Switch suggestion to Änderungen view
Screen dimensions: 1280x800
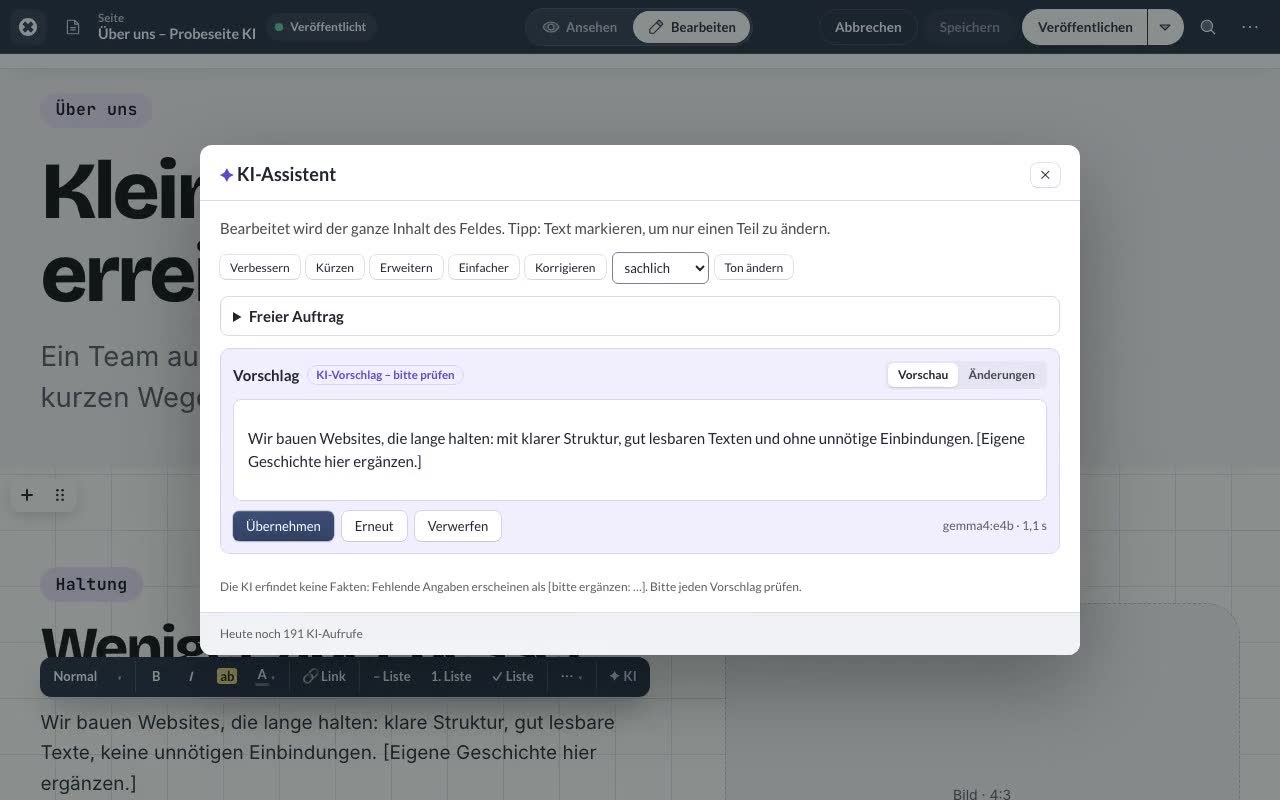click(x=1001, y=375)
